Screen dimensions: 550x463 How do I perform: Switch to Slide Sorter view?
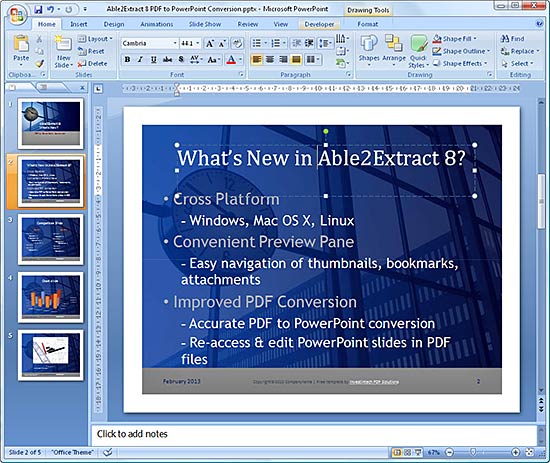(408, 452)
